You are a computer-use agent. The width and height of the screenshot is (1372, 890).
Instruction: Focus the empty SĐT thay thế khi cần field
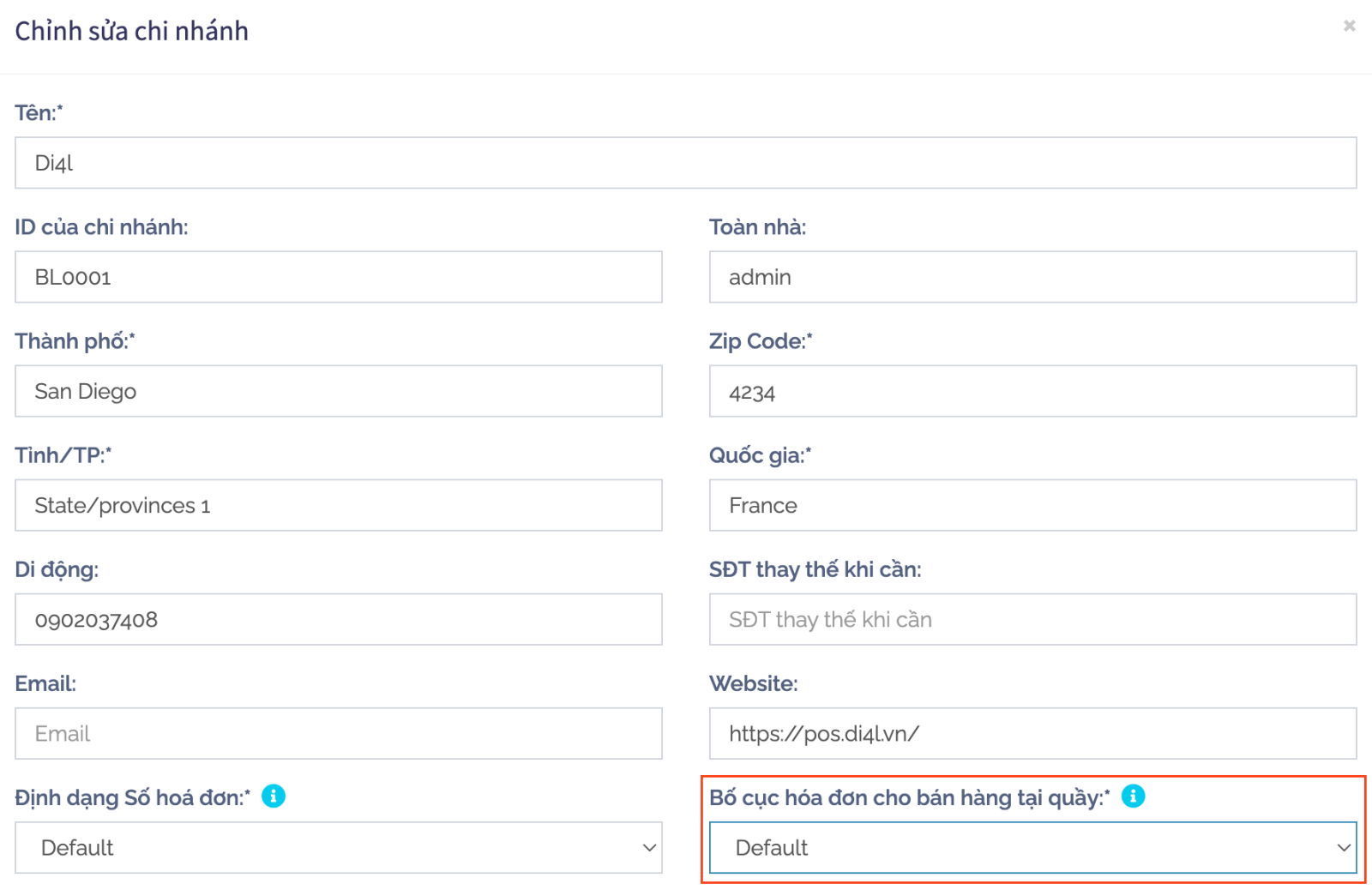[x=1032, y=619]
